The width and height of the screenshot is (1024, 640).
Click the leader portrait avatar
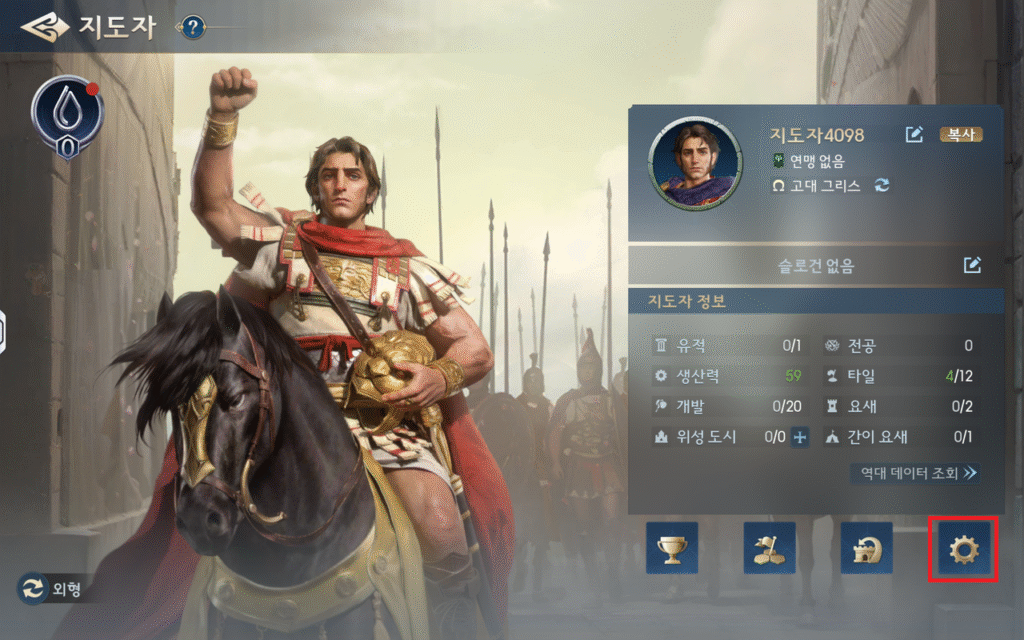695,163
